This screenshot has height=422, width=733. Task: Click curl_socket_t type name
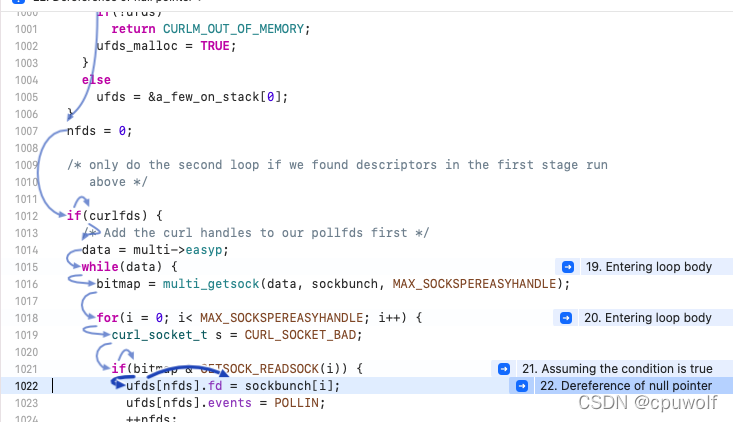(x=159, y=335)
